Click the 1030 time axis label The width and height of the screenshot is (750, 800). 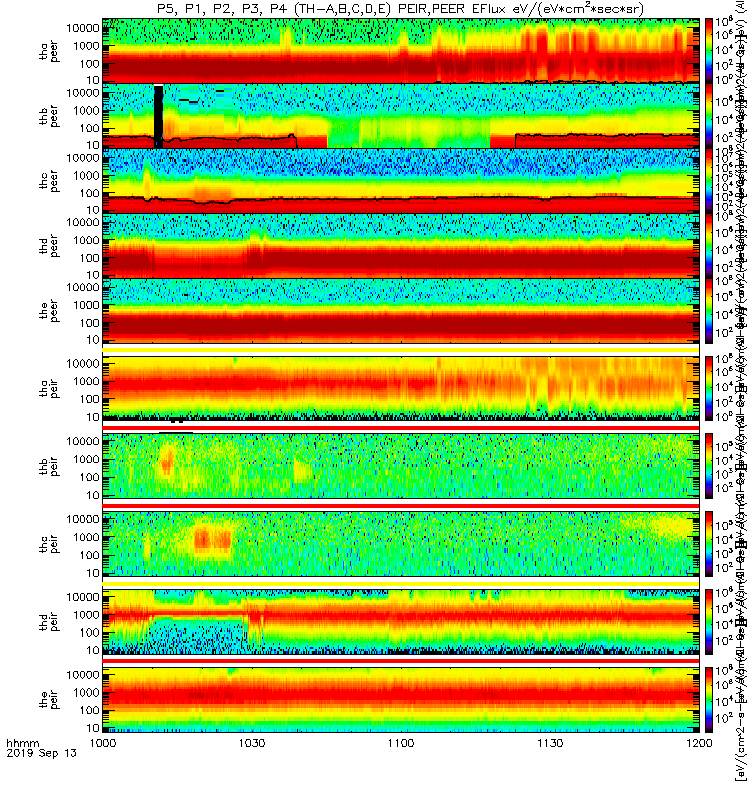(252, 743)
